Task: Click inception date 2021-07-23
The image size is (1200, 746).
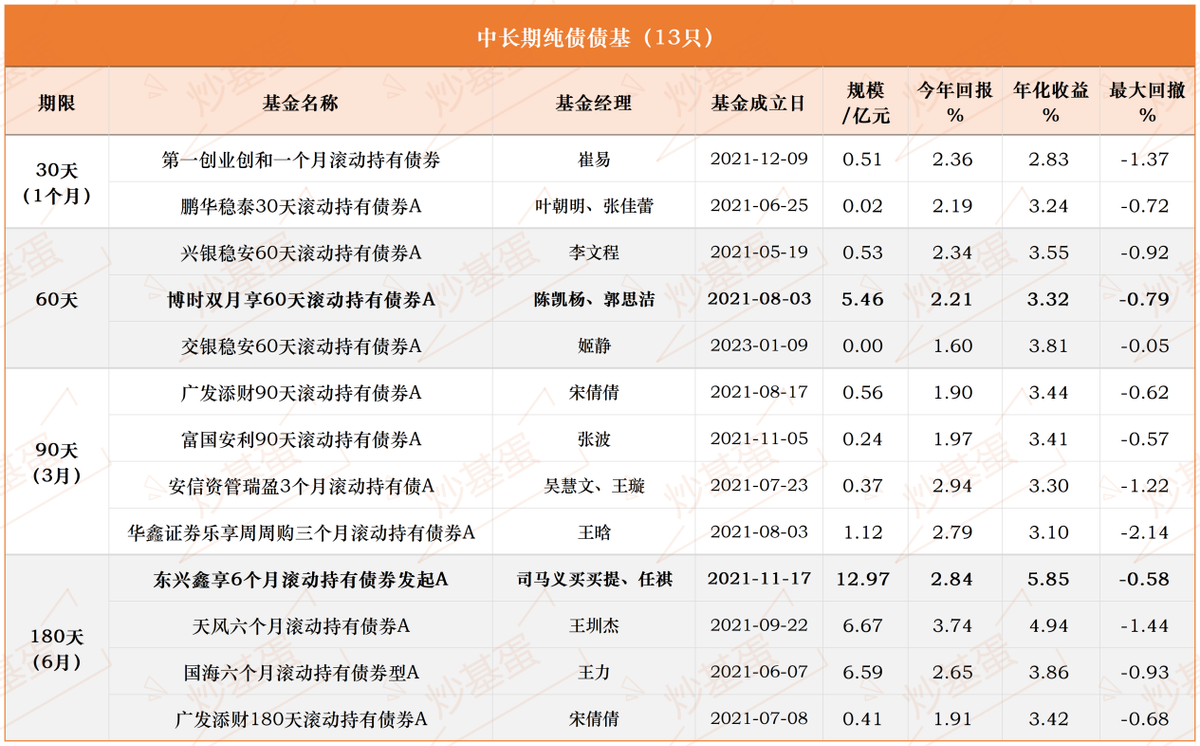Action: 758,486
